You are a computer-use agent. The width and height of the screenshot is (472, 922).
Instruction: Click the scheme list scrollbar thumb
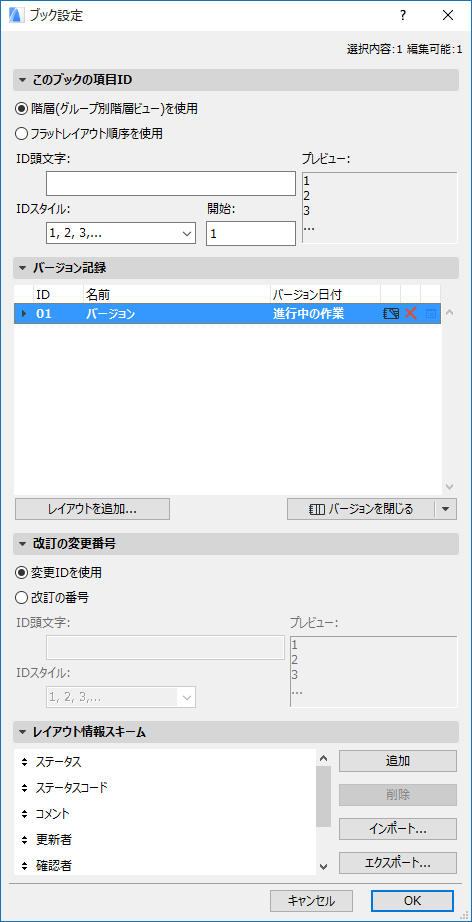[x=324, y=797]
